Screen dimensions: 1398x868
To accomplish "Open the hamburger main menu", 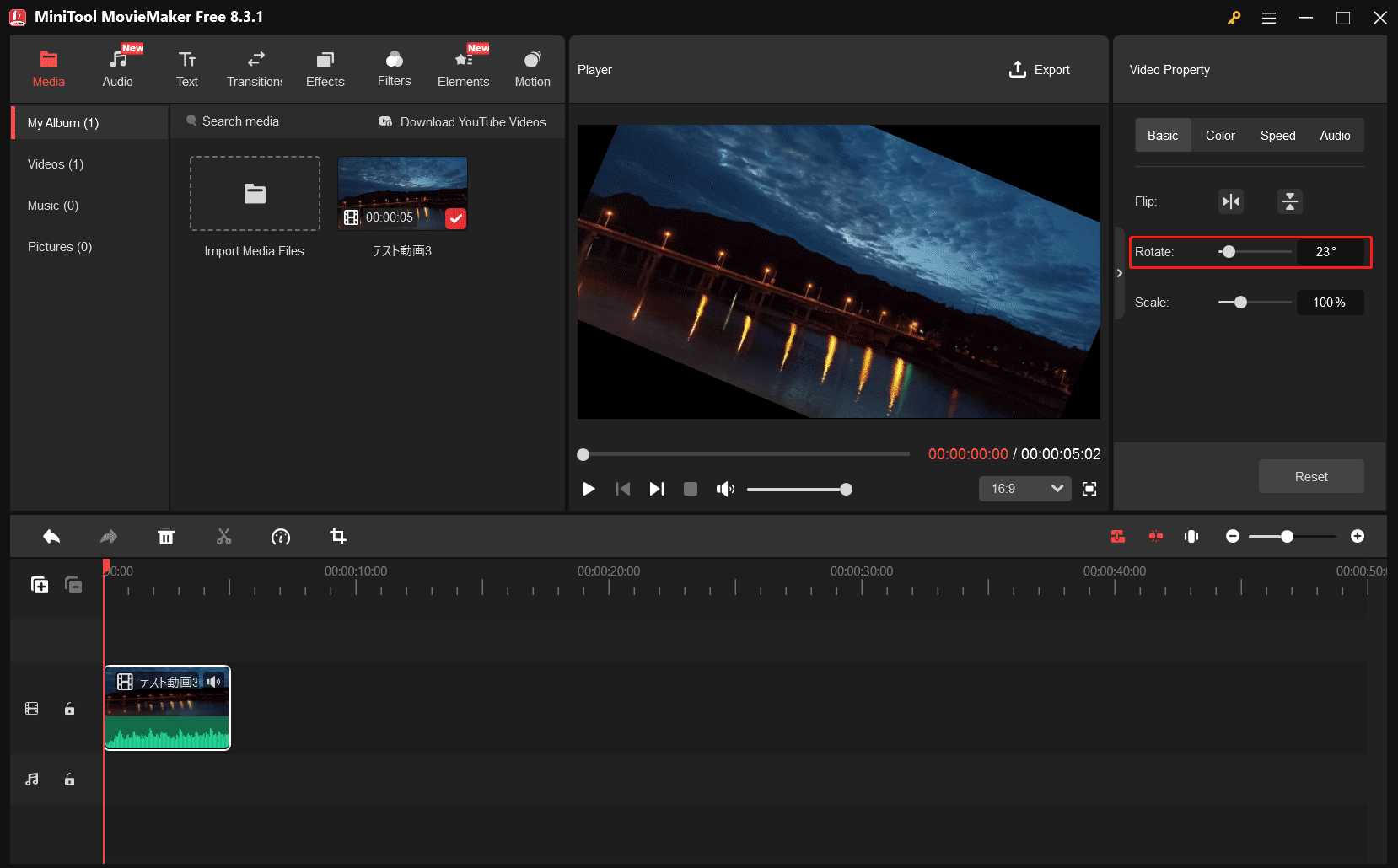I will [1269, 18].
